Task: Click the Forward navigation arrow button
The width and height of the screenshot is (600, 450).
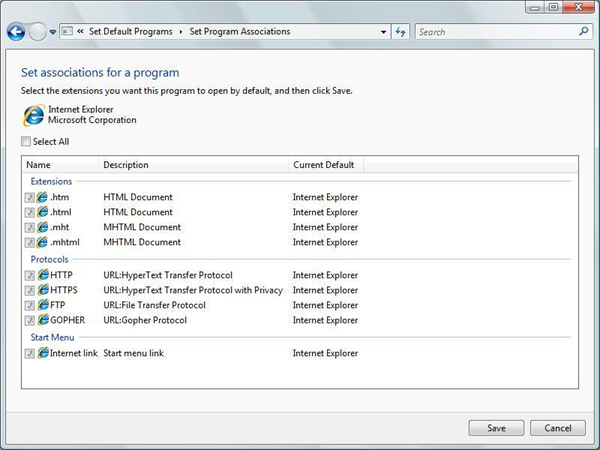Action: (x=37, y=32)
